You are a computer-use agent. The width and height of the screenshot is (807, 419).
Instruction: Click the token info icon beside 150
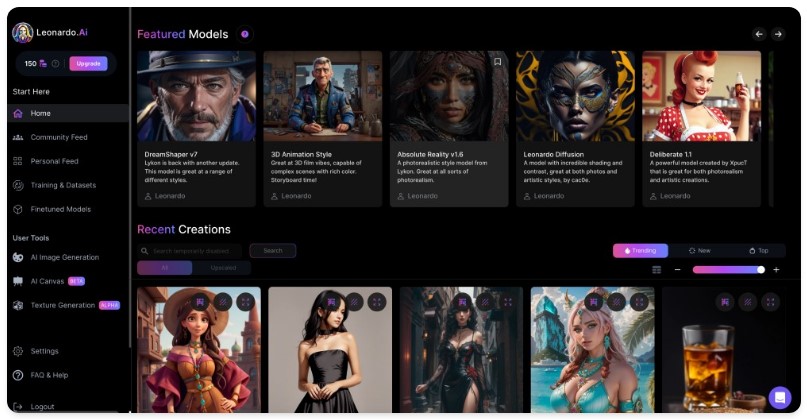[55, 64]
